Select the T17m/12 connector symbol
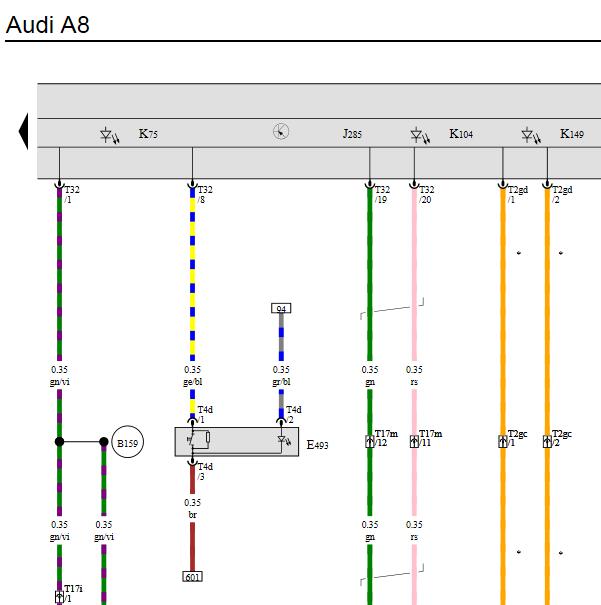601x605 pixels. 370,441
